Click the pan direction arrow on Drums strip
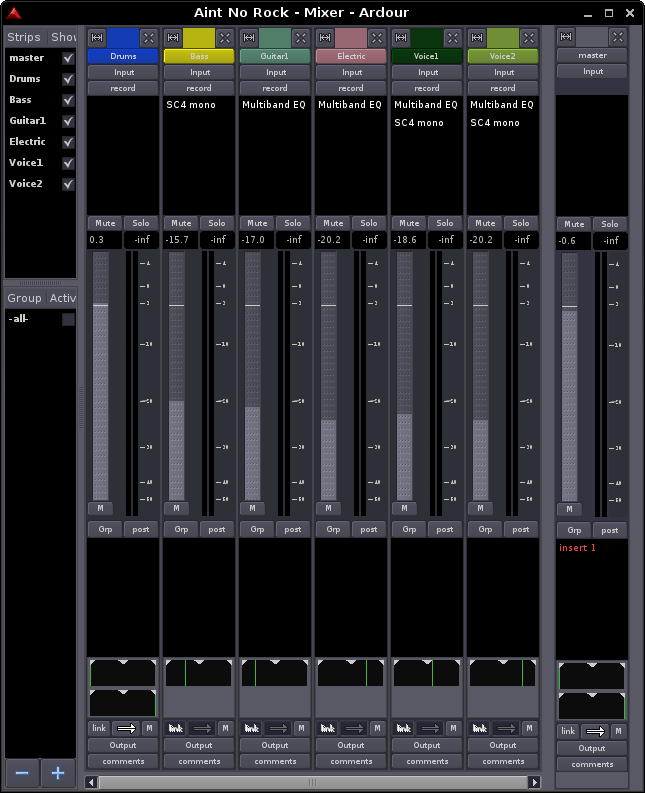The width and height of the screenshot is (645, 793). click(x=126, y=728)
